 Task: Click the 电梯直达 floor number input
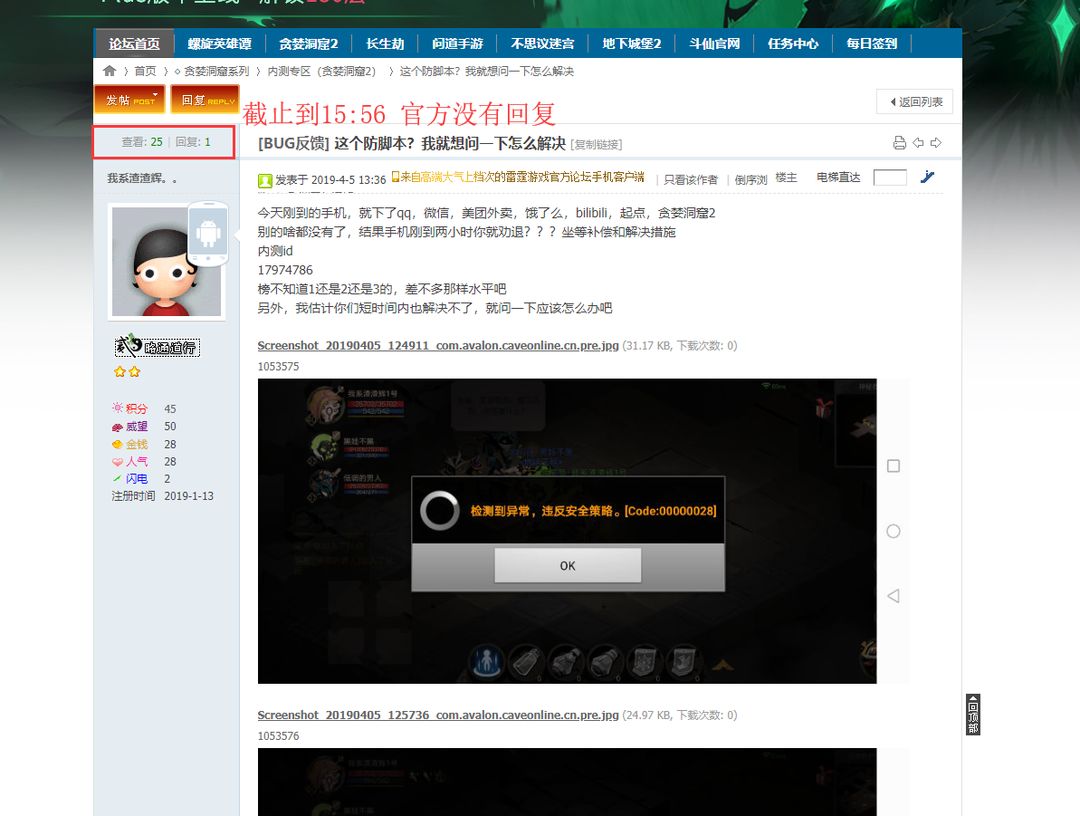(x=890, y=178)
